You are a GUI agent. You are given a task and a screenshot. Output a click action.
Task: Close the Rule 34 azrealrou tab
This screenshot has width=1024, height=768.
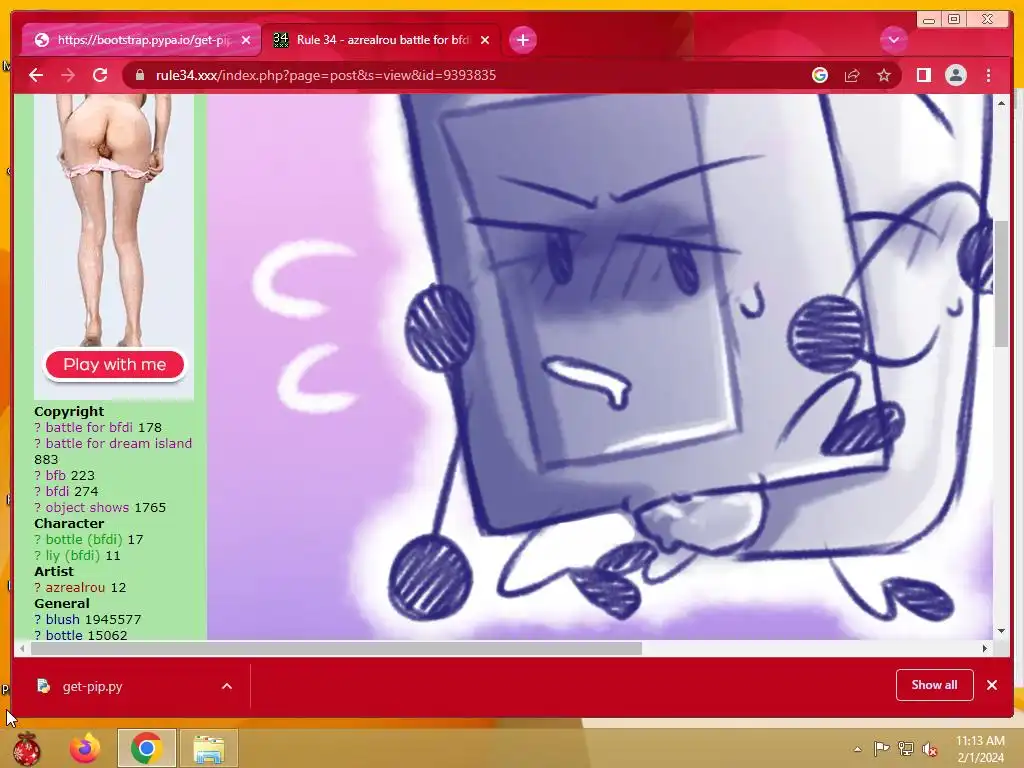tap(485, 40)
